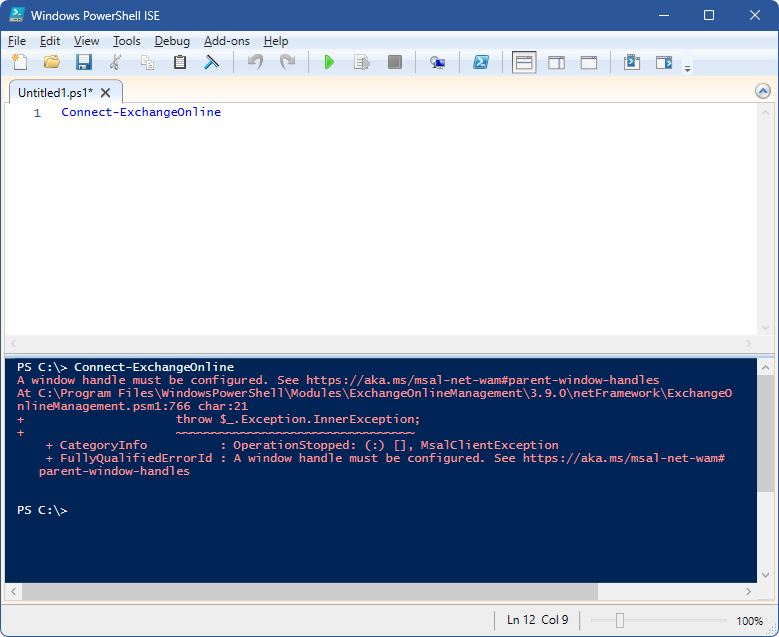Click the console vertical scrollbar thumb
The height and width of the screenshot is (637, 779).
(765, 433)
